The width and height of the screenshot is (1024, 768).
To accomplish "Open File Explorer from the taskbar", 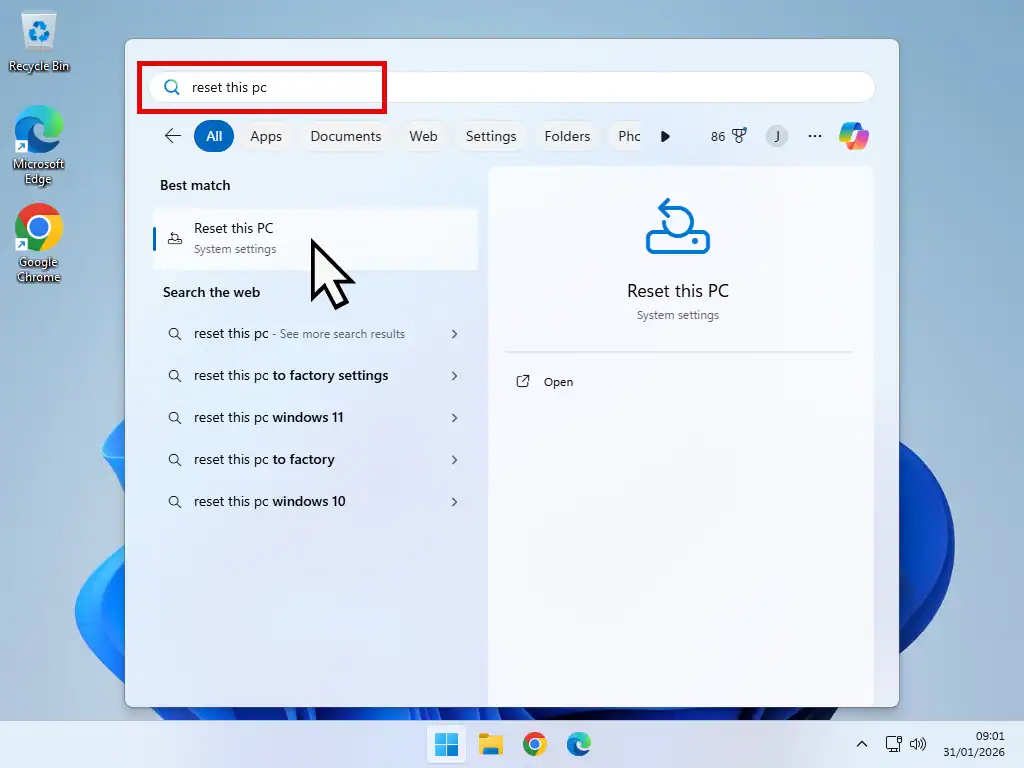I will tap(490, 744).
